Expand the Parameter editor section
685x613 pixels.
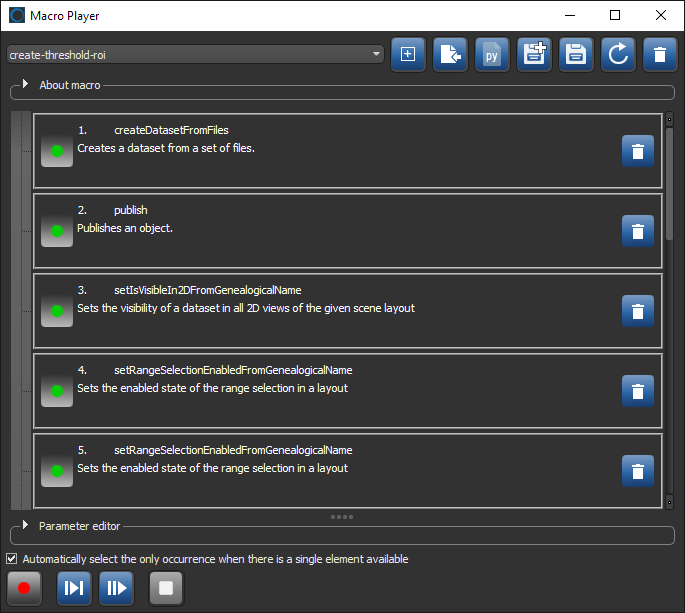click(x=25, y=525)
